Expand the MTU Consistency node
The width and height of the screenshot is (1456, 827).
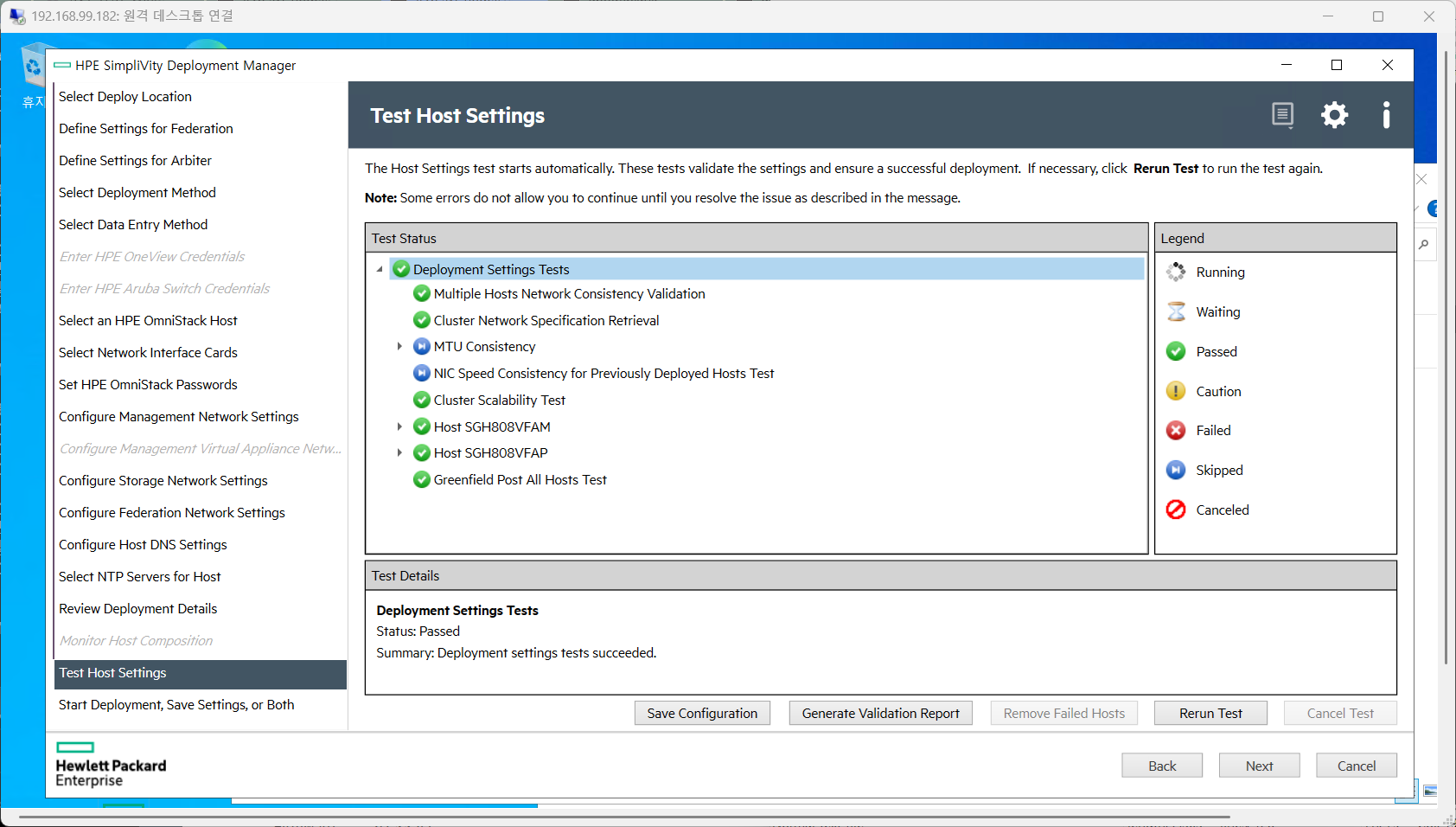[399, 347]
